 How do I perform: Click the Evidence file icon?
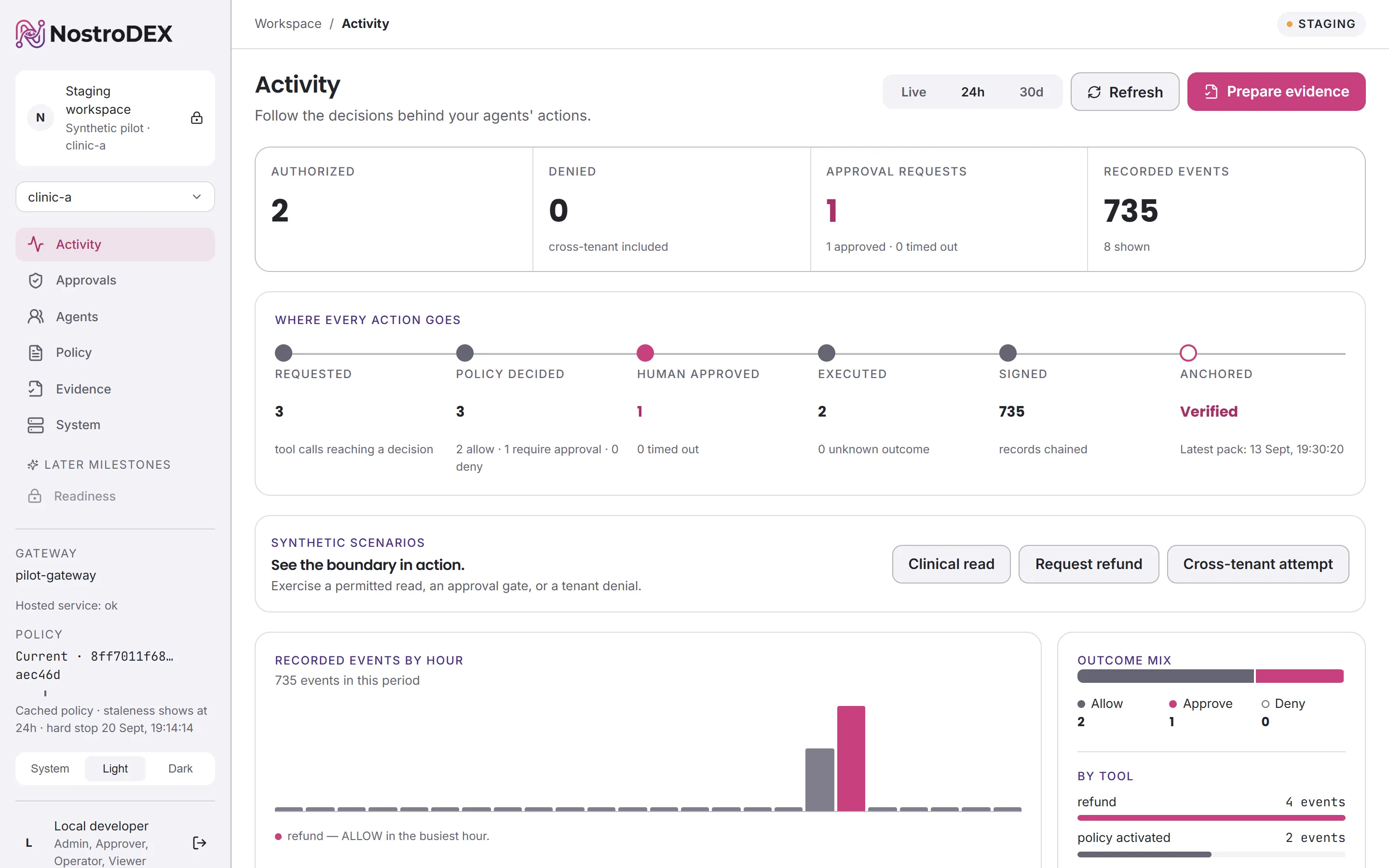(36, 389)
